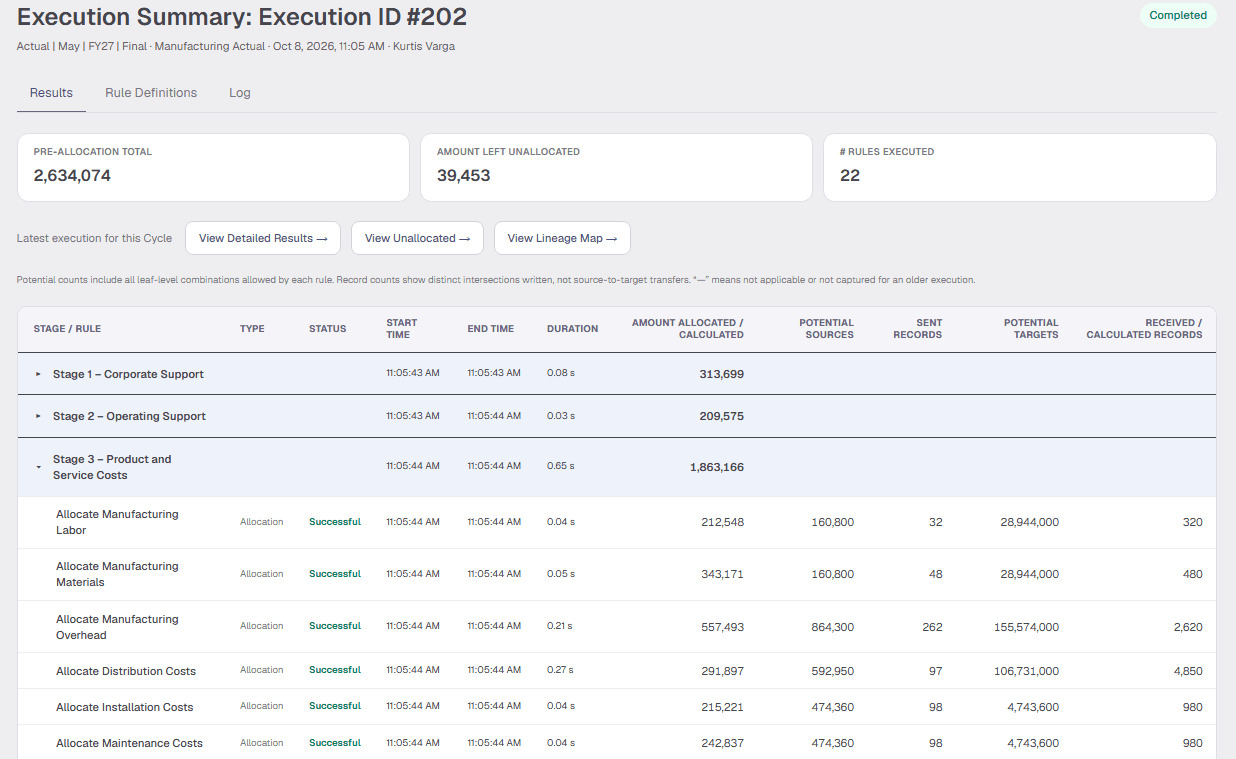Viewport: 1236px width, 759px height.
Task: Click View Unallocated button
Action: point(417,238)
